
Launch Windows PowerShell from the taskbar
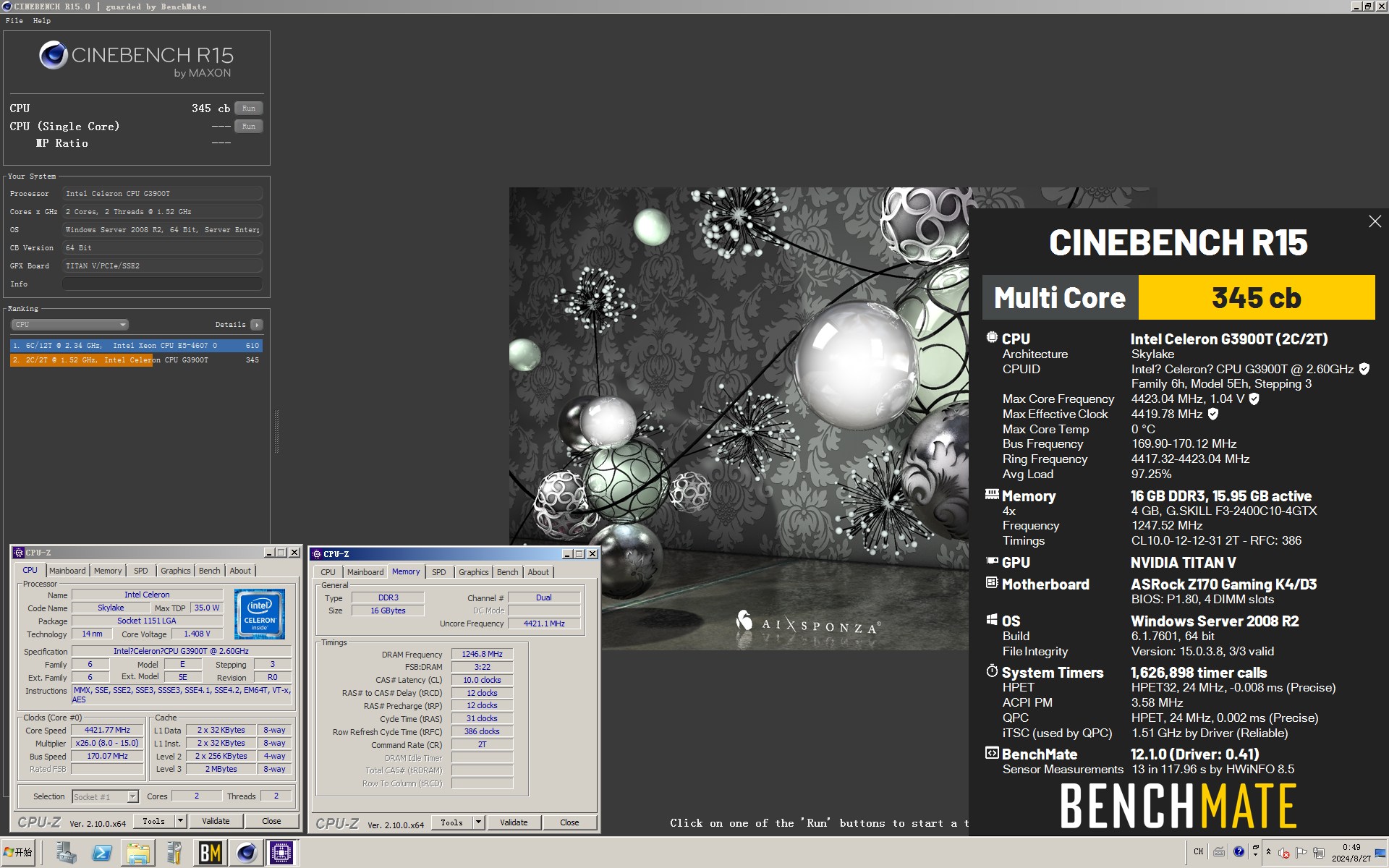pos(102,854)
